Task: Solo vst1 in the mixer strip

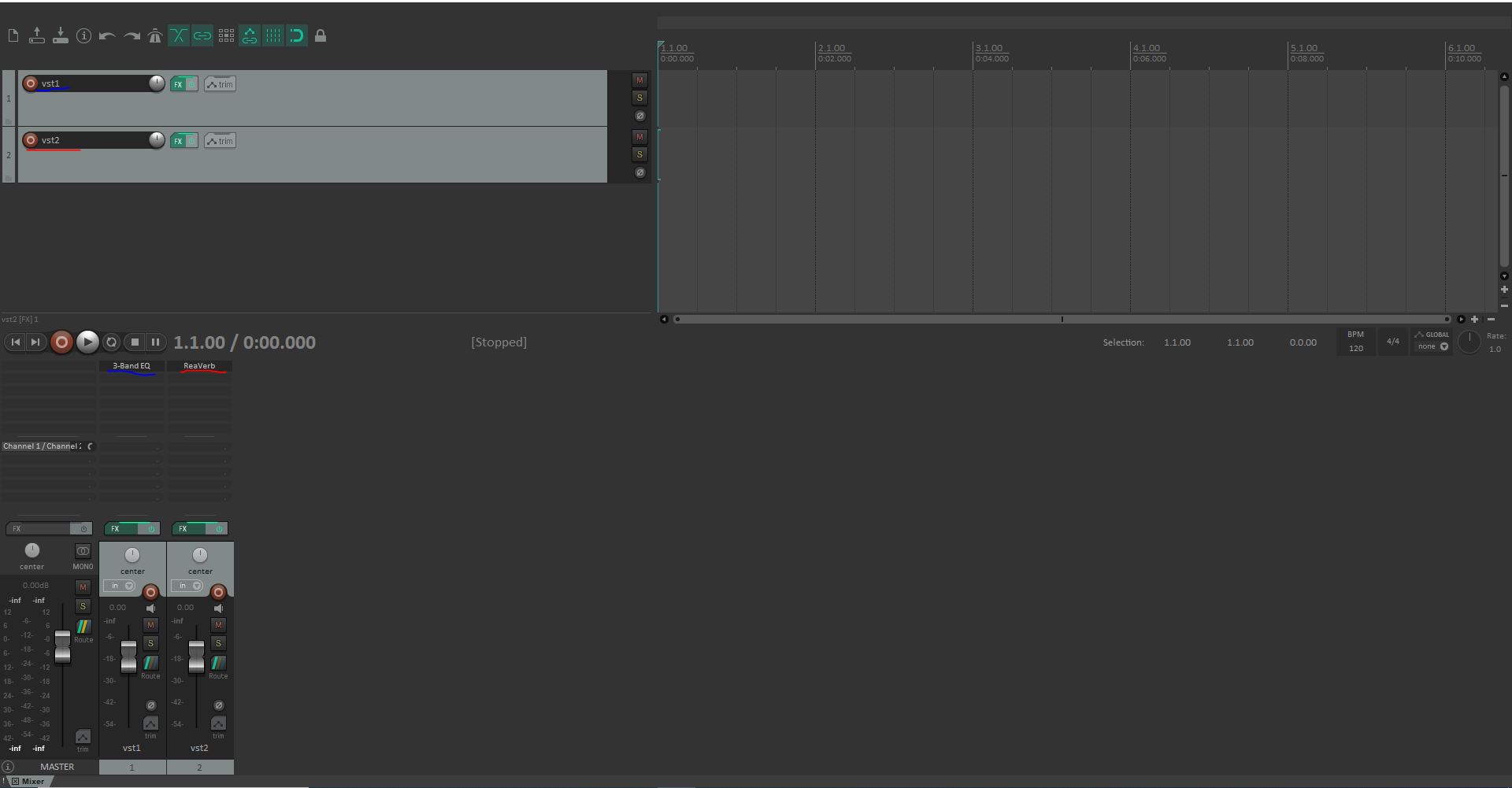Action: pos(150,643)
